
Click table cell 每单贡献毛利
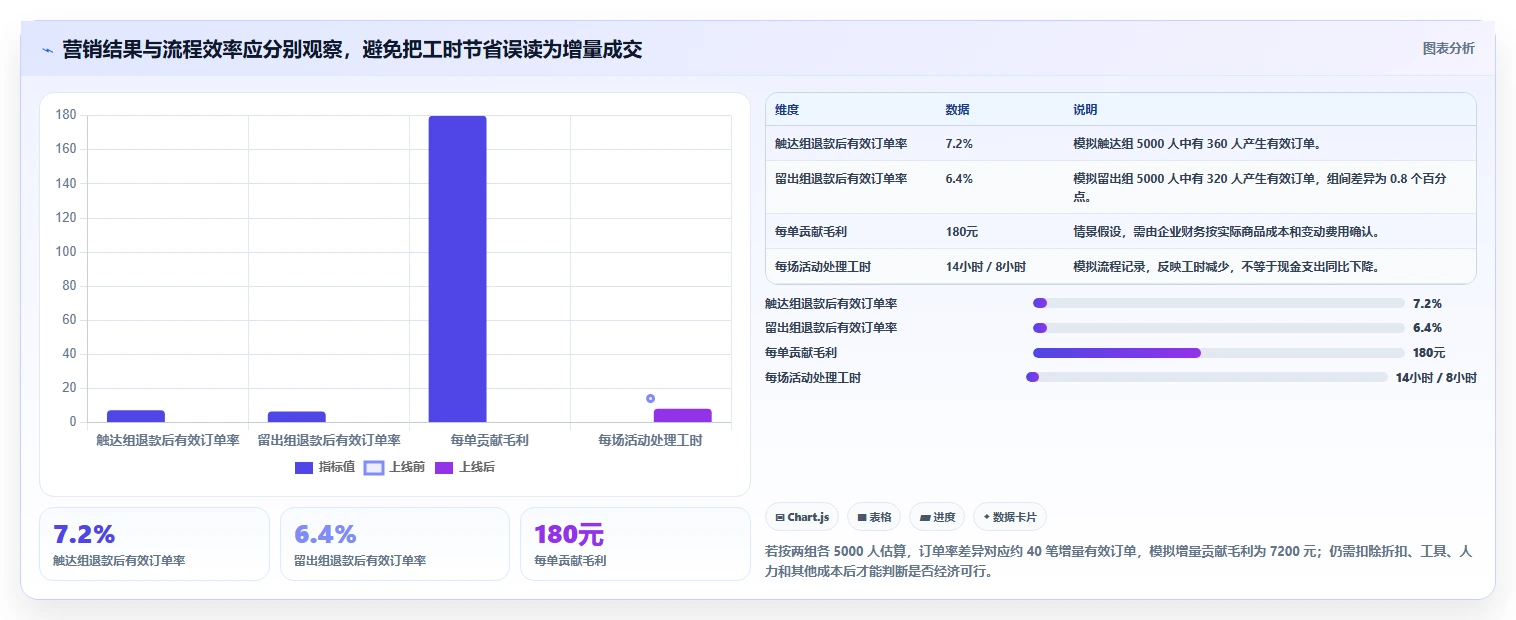(811, 232)
